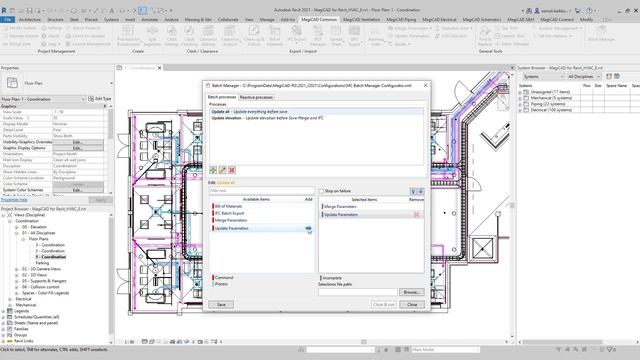
Task: Open Provision for Builderswork tool
Action: [128, 35]
